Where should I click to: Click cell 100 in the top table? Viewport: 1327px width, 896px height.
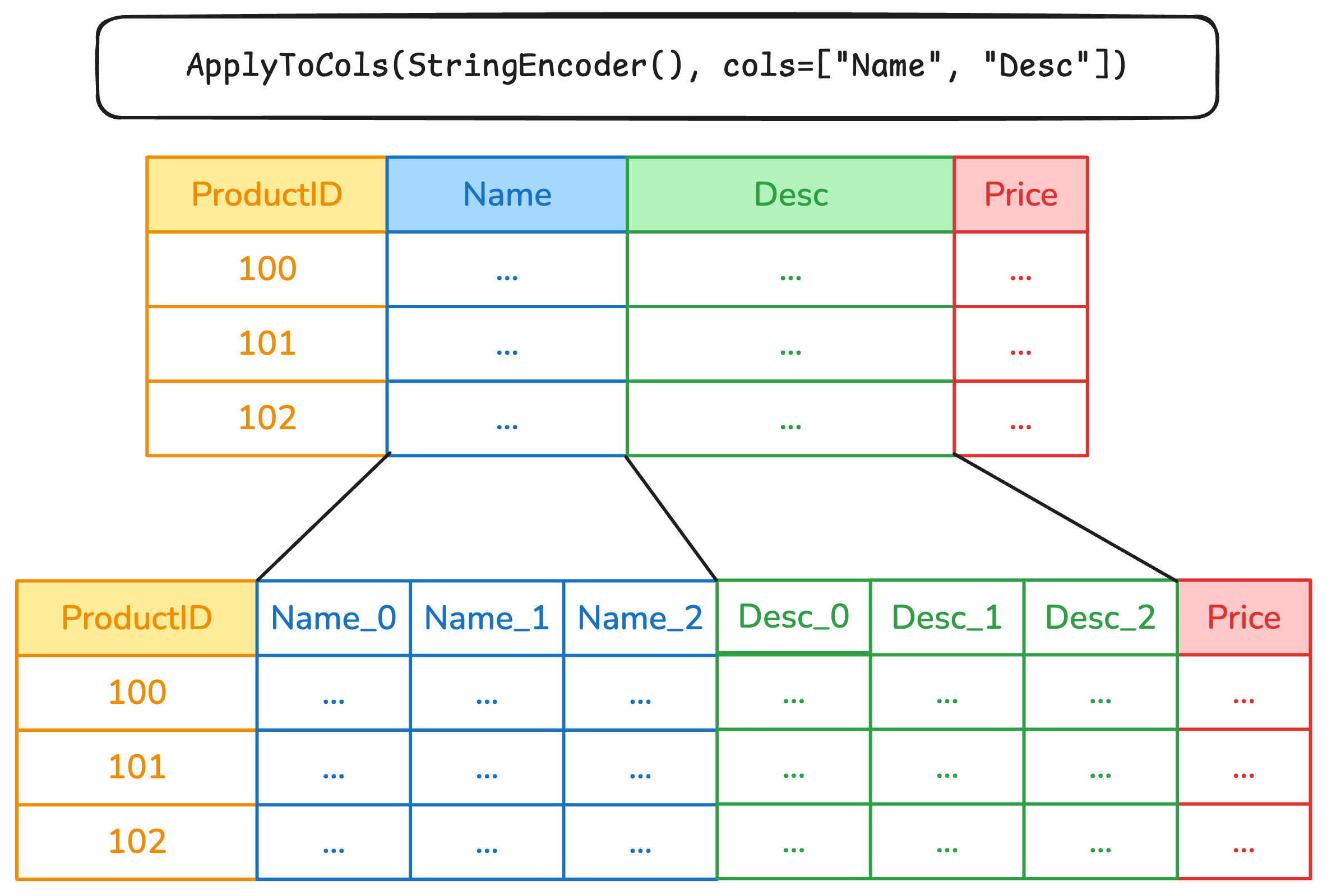267,269
